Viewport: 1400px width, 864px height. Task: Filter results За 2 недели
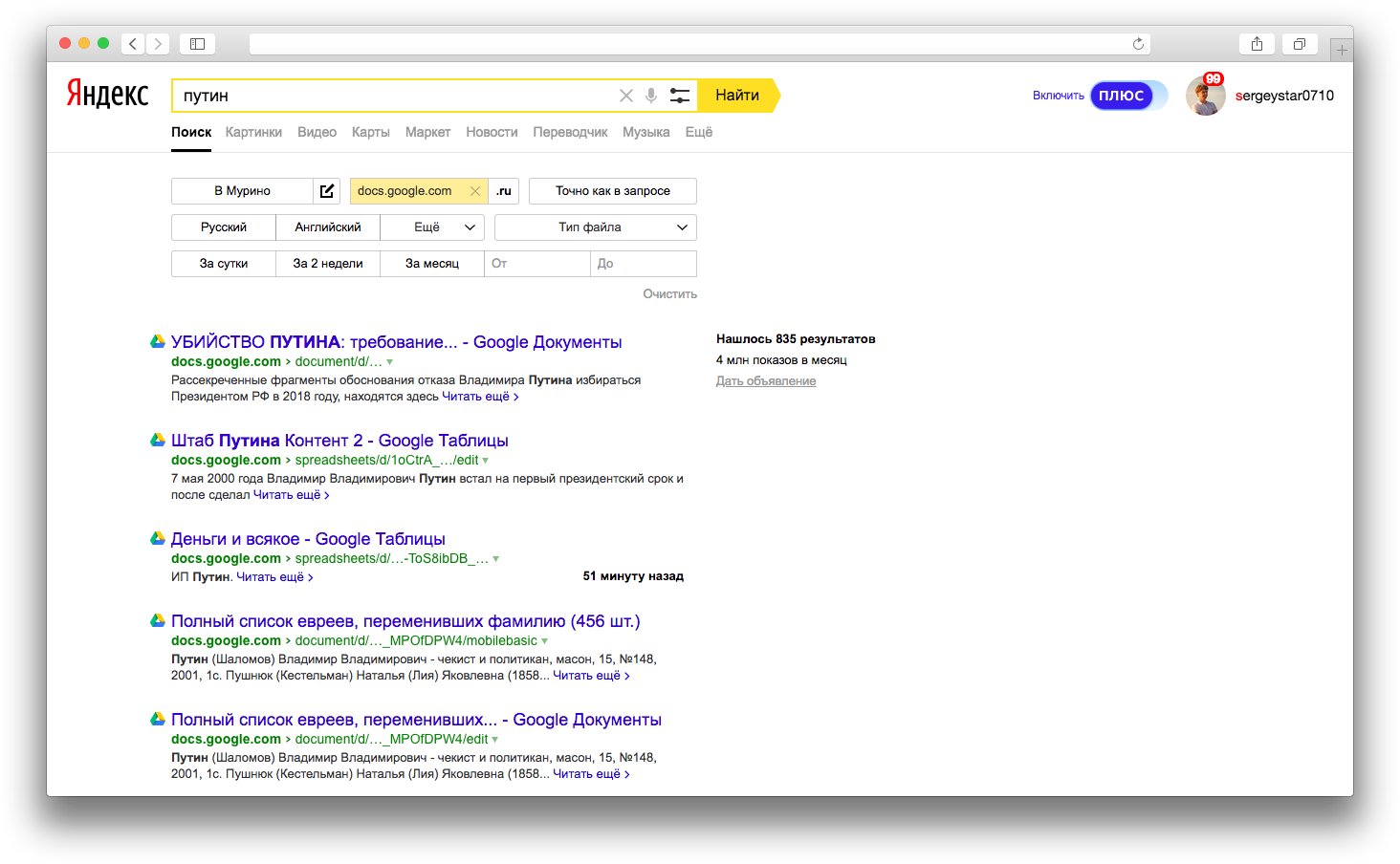tap(328, 264)
